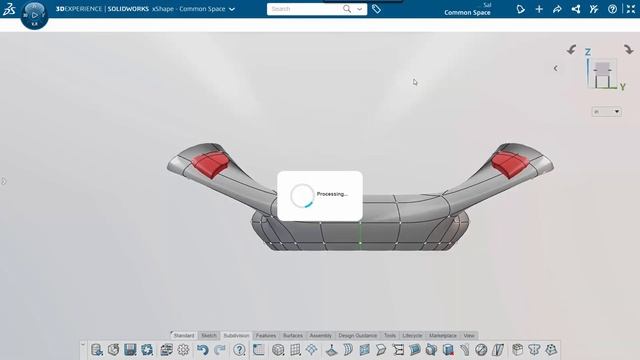Select the subdivision primitive box icon

click(x=278, y=350)
